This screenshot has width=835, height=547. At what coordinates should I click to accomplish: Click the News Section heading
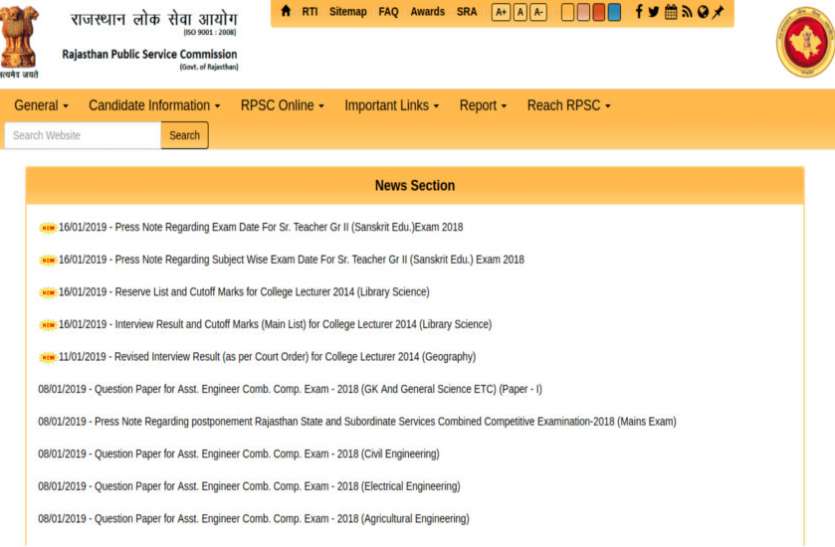(x=415, y=186)
